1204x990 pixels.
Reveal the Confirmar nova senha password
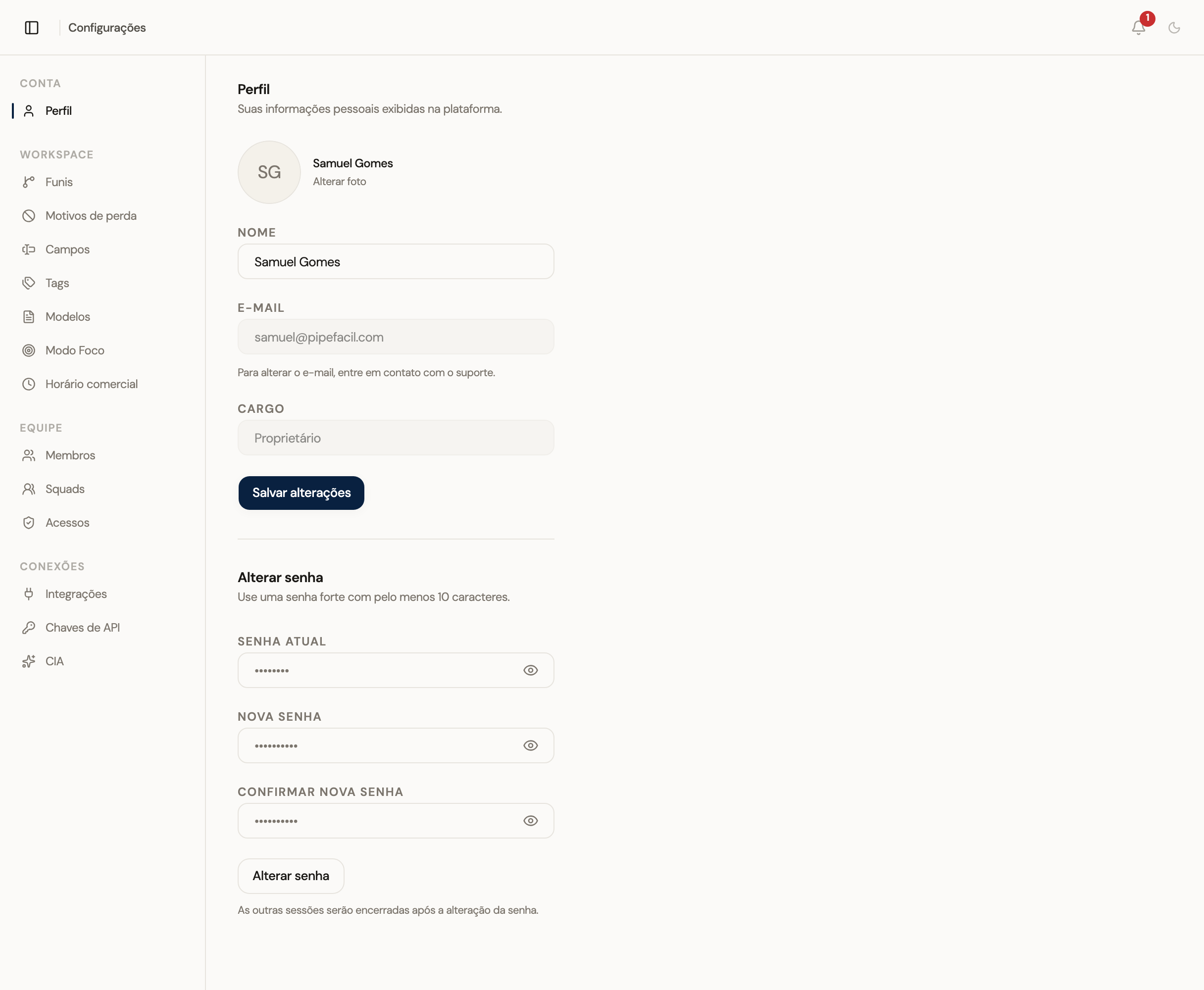point(530,821)
